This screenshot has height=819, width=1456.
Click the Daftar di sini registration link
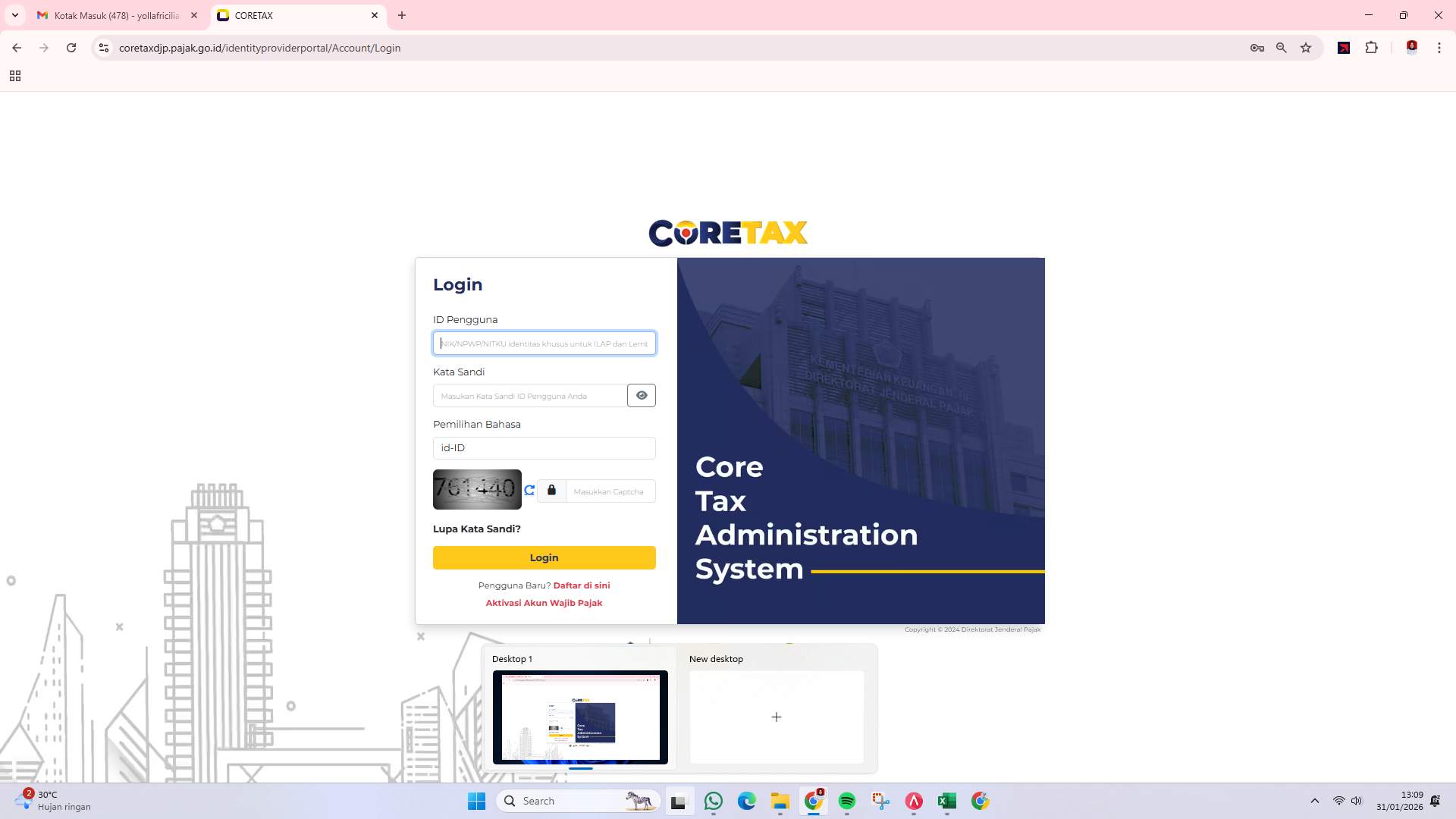click(582, 585)
